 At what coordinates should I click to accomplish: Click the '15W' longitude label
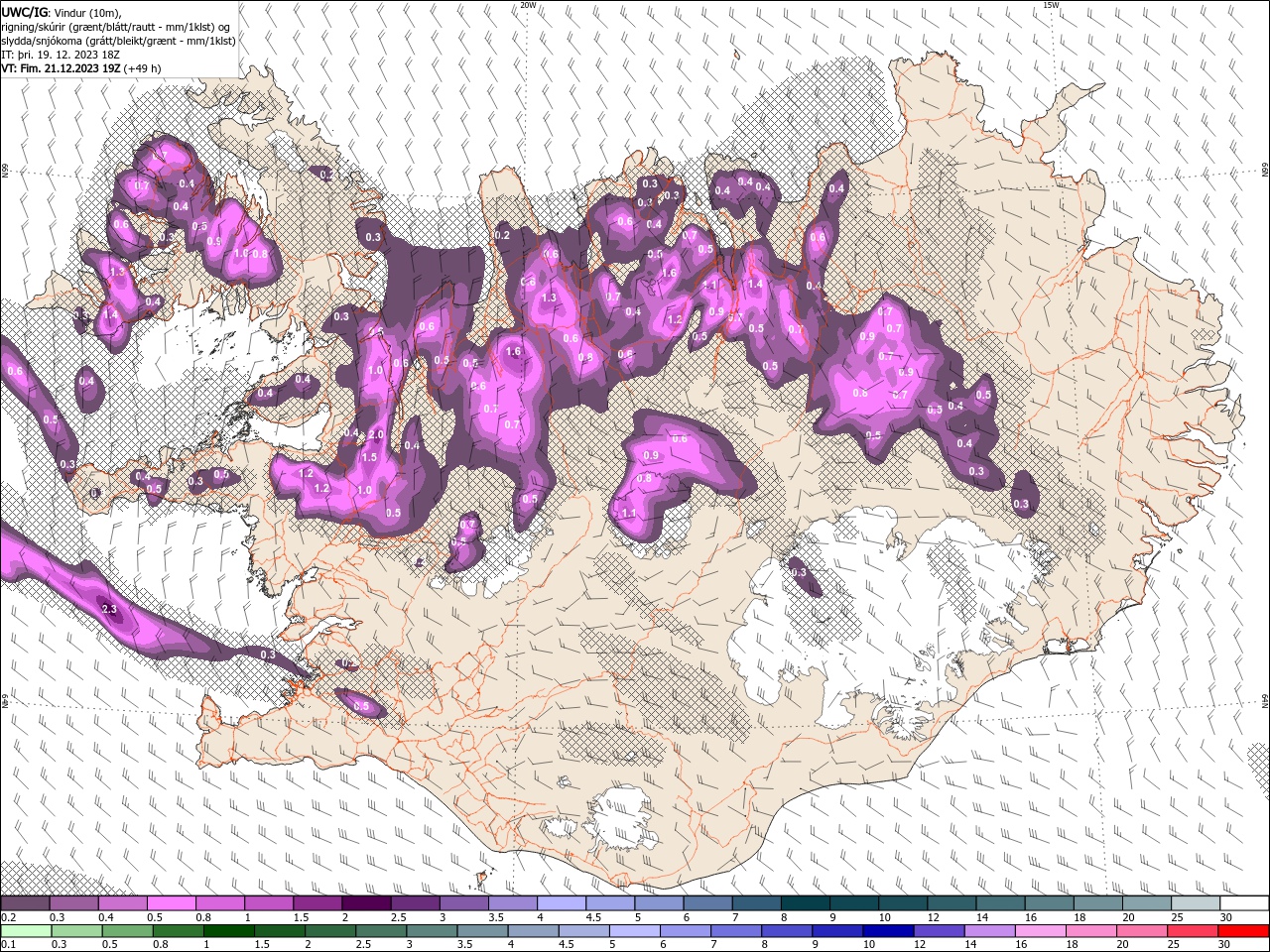1051,5
